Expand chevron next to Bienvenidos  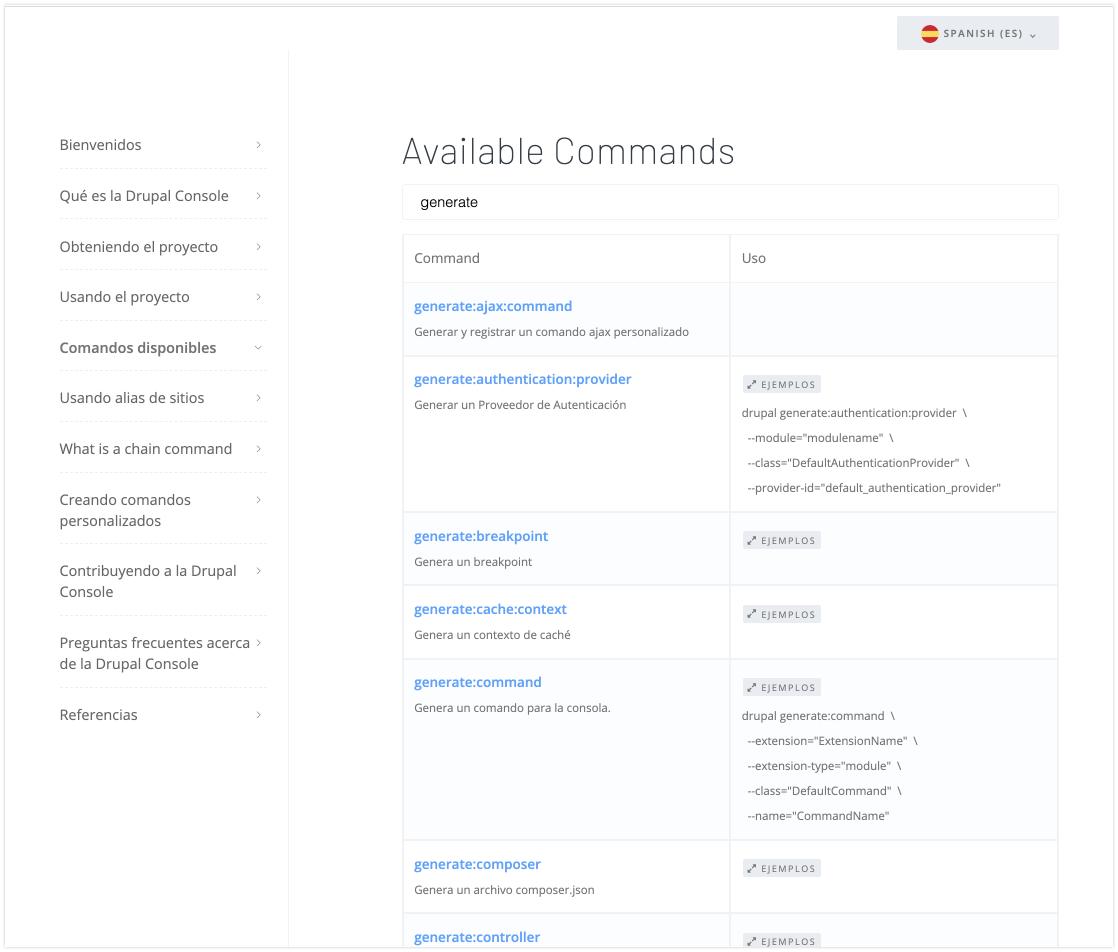pos(258,145)
